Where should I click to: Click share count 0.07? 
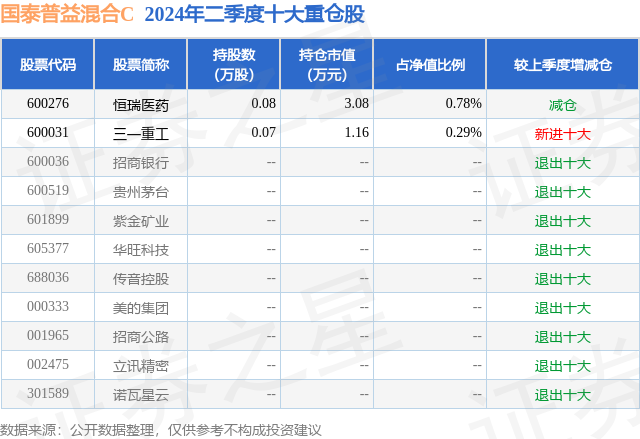[263, 133]
